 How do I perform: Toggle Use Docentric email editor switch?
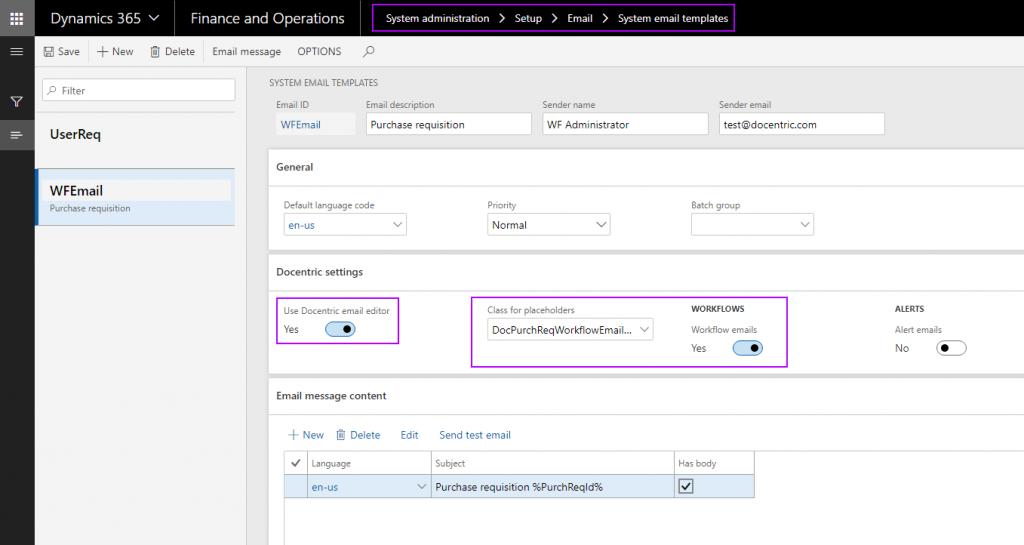click(x=340, y=329)
